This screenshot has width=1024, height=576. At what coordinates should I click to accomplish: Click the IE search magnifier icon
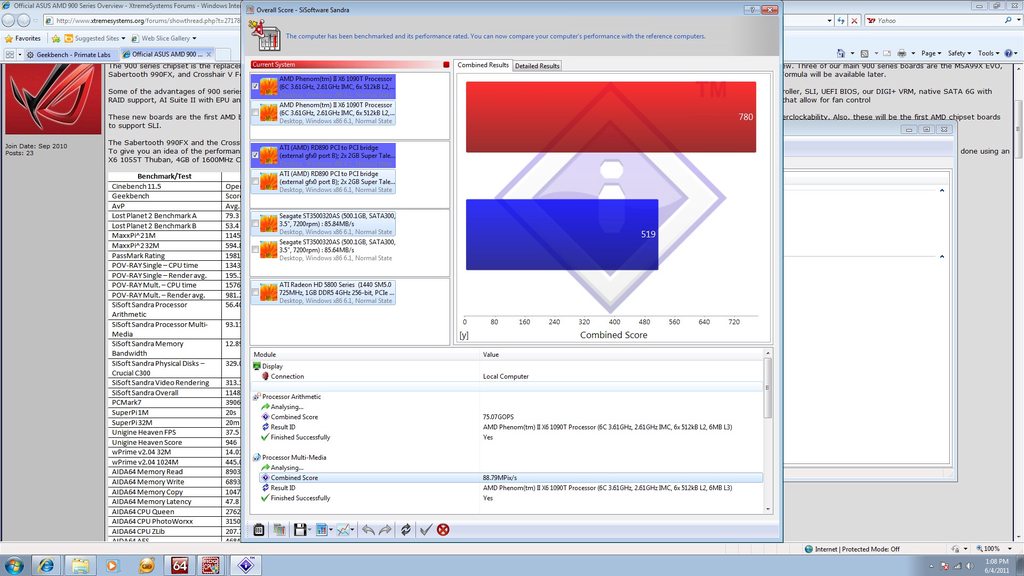point(1008,20)
